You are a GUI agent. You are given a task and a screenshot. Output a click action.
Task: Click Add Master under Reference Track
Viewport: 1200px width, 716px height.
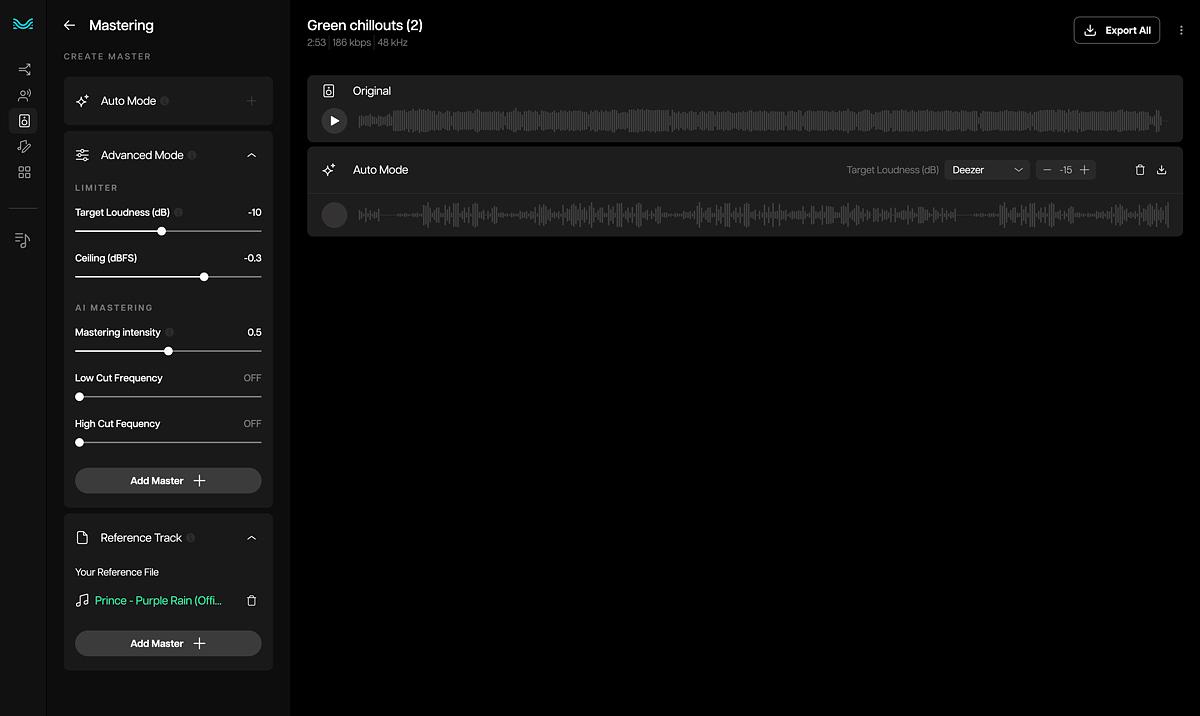168,644
